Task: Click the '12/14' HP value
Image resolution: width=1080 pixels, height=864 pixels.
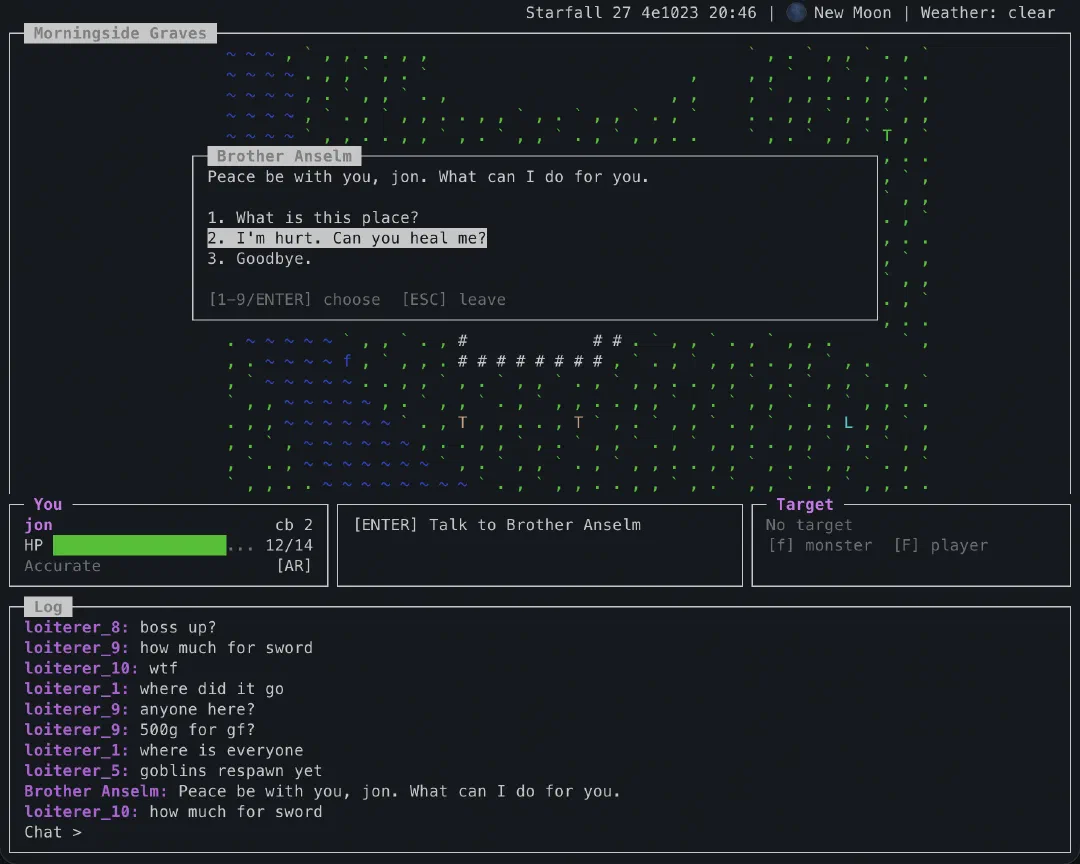Action: (x=289, y=546)
